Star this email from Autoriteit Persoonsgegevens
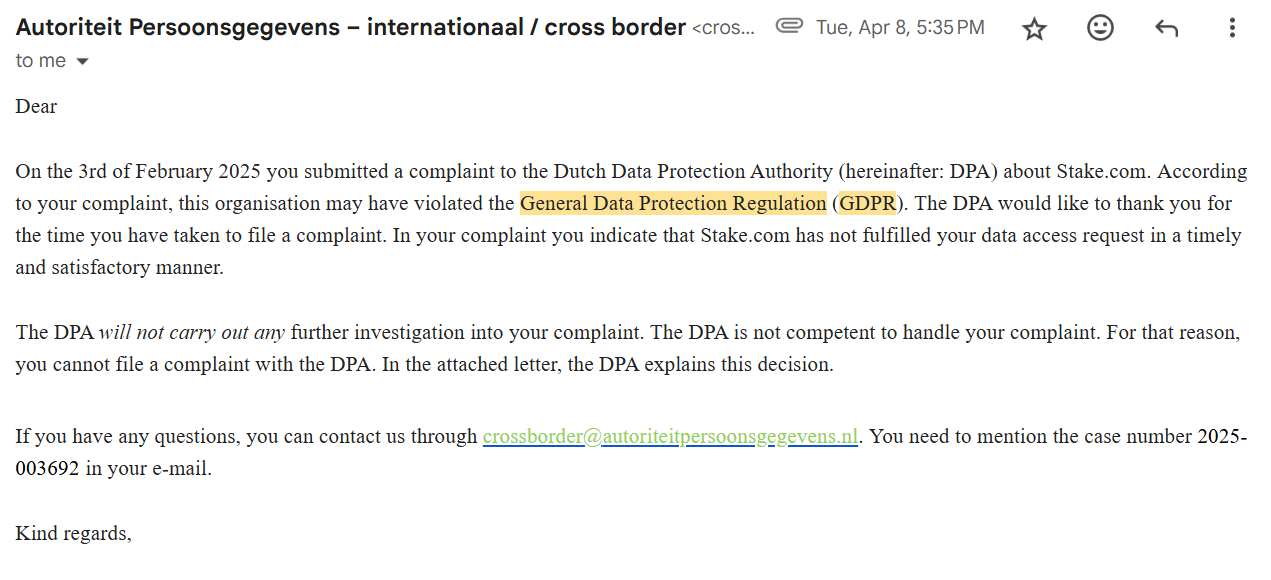1271x580 pixels. click(x=1034, y=29)
